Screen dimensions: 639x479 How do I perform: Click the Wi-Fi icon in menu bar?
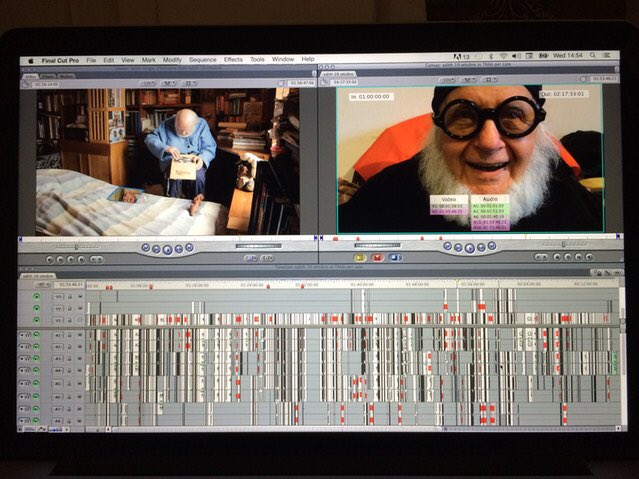(x=504, y=55)
